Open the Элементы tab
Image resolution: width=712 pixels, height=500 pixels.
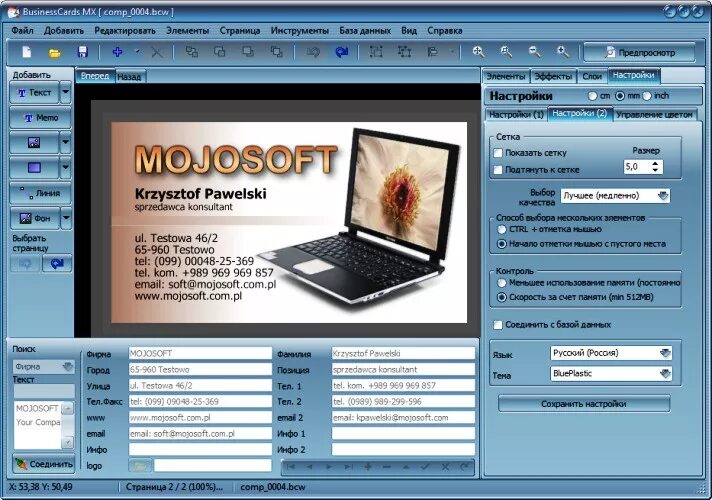click(505, 76)
